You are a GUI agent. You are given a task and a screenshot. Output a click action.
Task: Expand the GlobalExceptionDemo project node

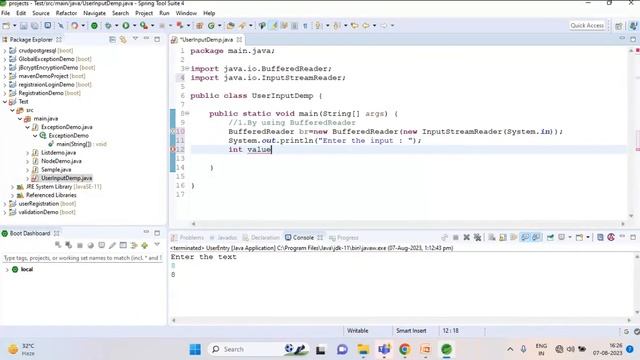coord(5,59)
